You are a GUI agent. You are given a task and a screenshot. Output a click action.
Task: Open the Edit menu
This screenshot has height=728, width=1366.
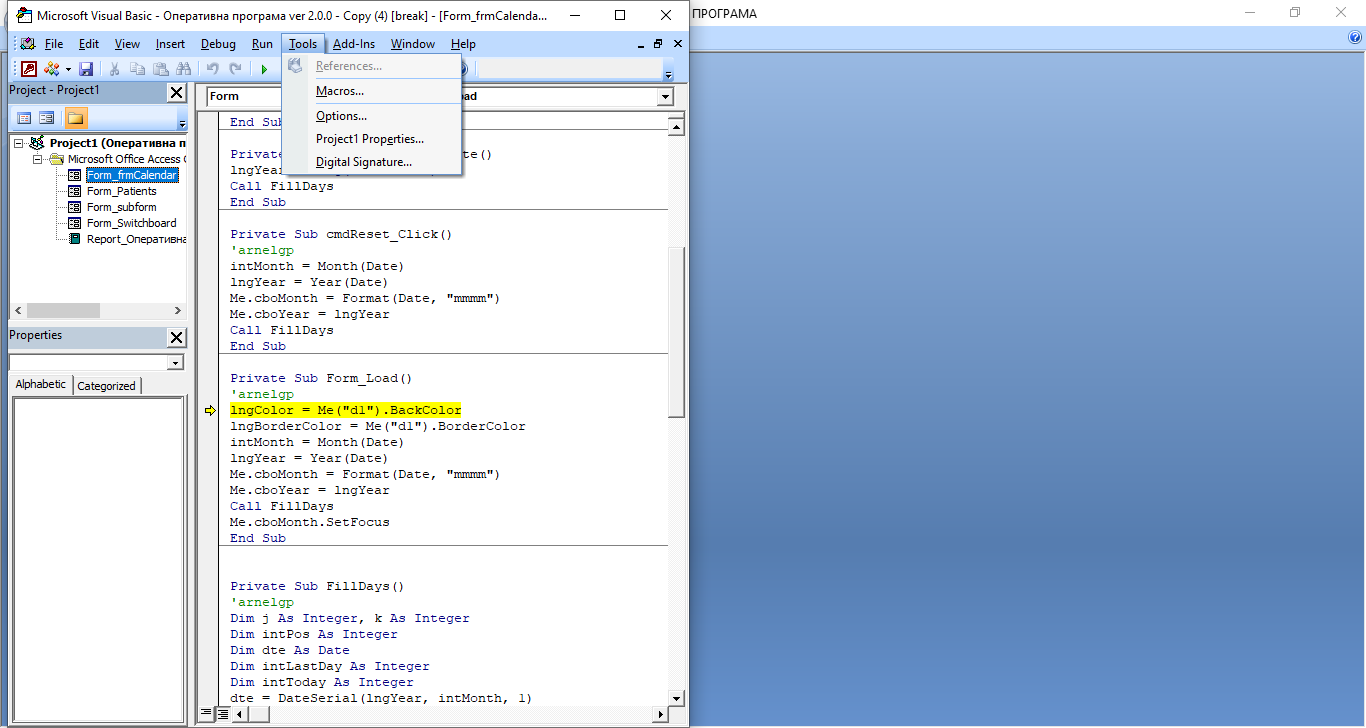click(x=89, y=44)
